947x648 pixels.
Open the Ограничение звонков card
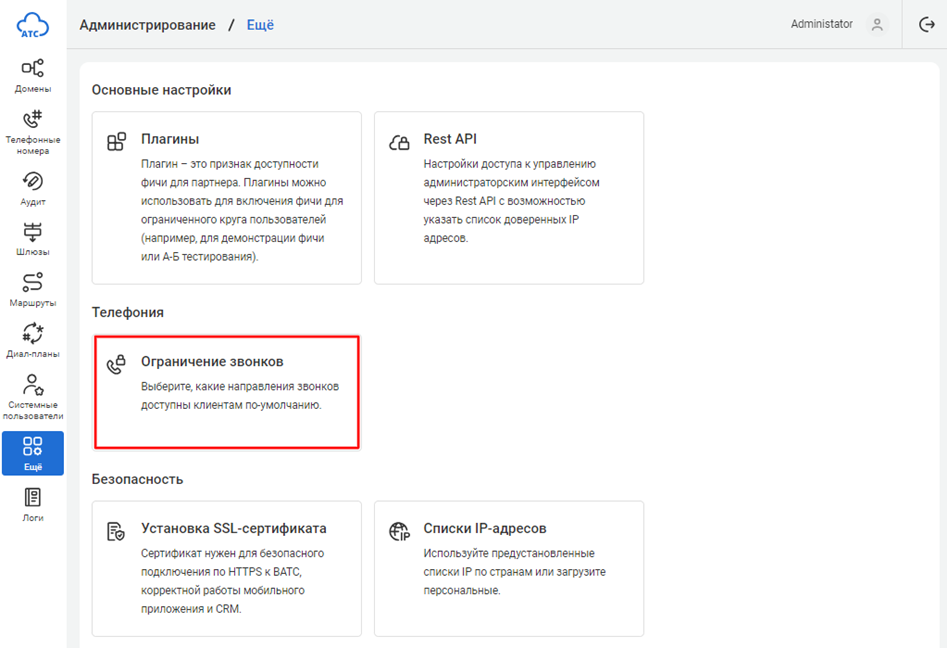click(x=227, y=391)
